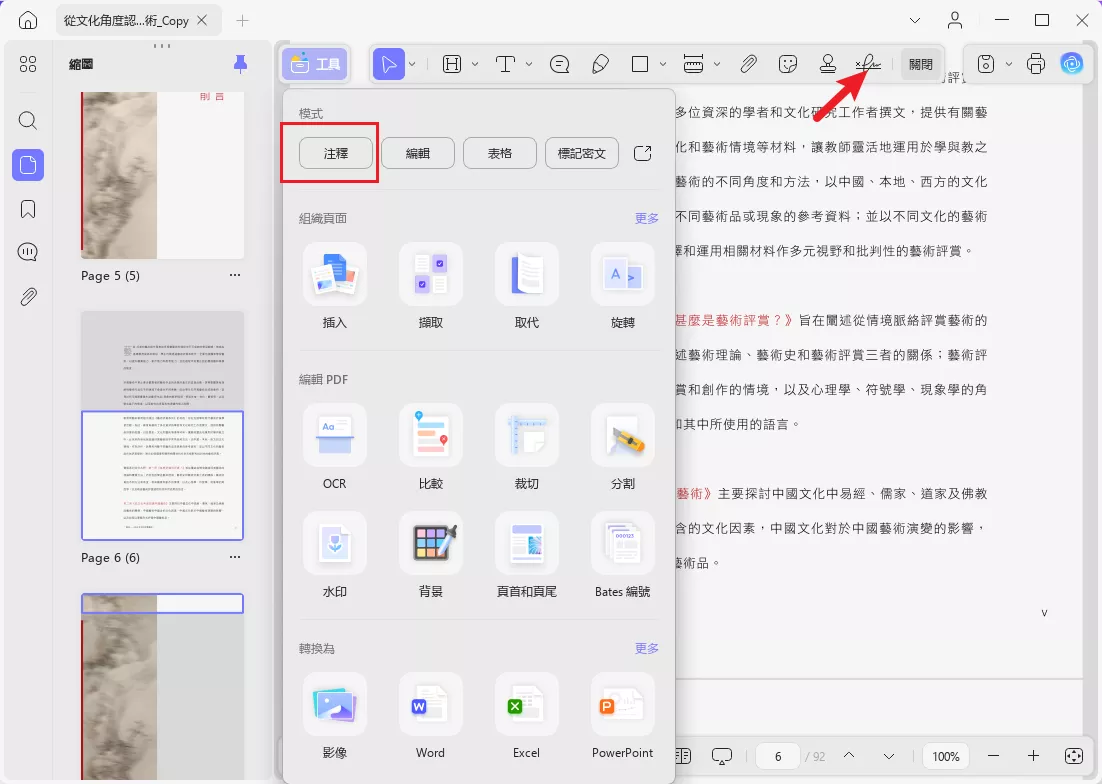This screenshot has height=784, width=1102.
Task: Open the AI assistant icon
Action: (1072, 65)
